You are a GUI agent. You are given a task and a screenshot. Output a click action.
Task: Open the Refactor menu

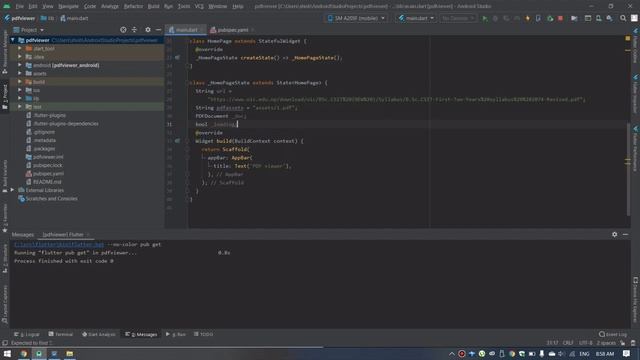point(133,6)
